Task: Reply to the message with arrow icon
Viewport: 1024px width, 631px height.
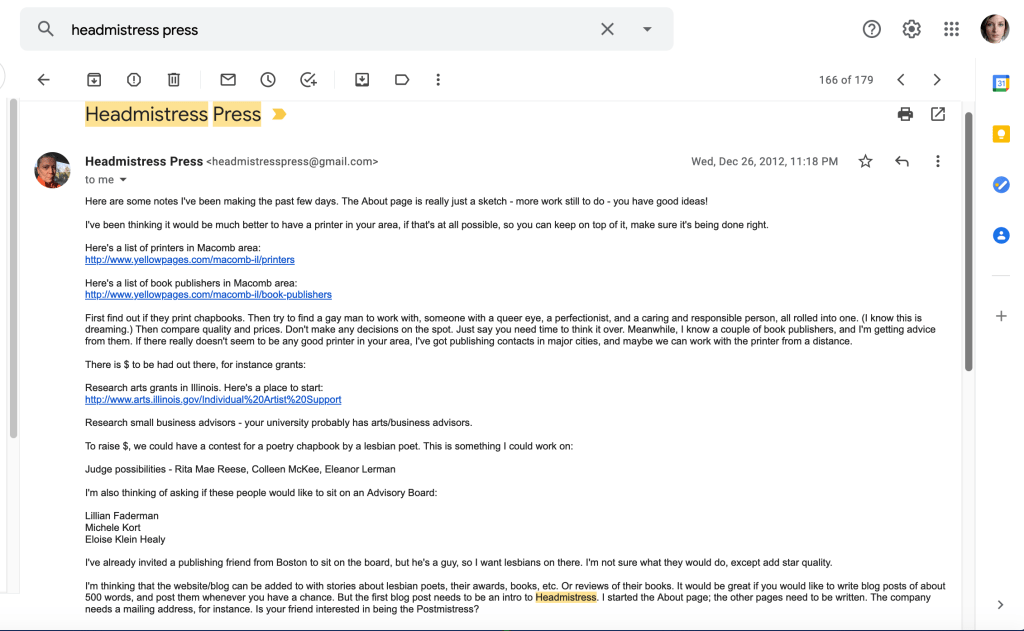Action: tap(902, 161)
